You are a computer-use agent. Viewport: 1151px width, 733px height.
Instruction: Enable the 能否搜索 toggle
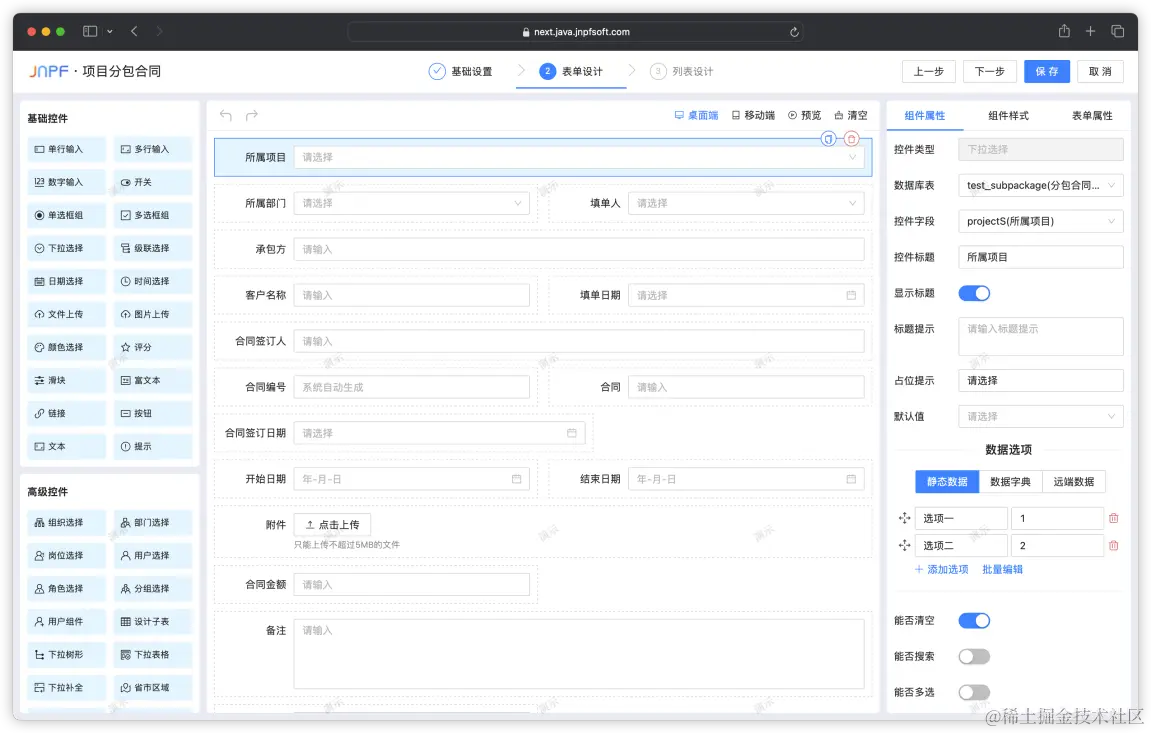coord(972,656)
